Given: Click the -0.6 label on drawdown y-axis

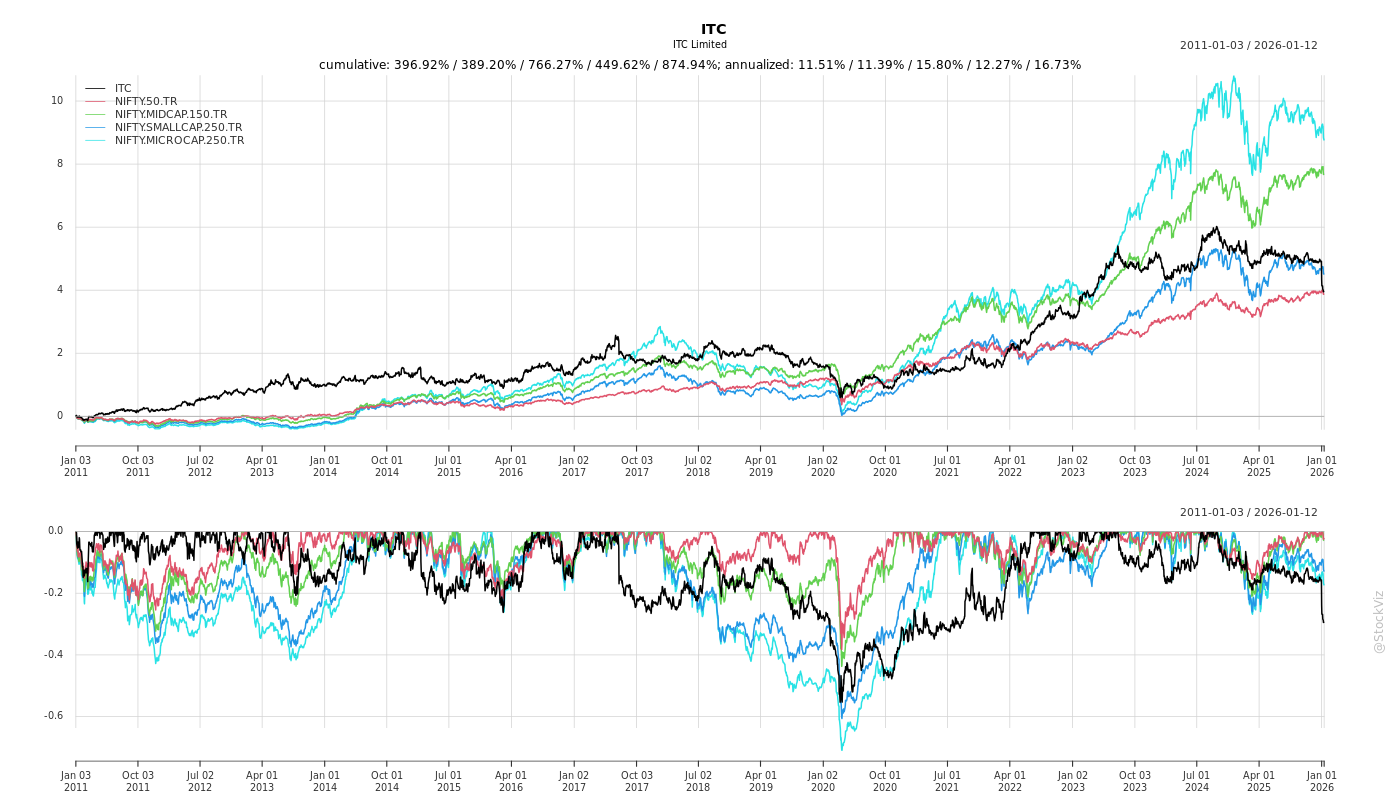Looking at the screenshot, I should click(53, 716).
